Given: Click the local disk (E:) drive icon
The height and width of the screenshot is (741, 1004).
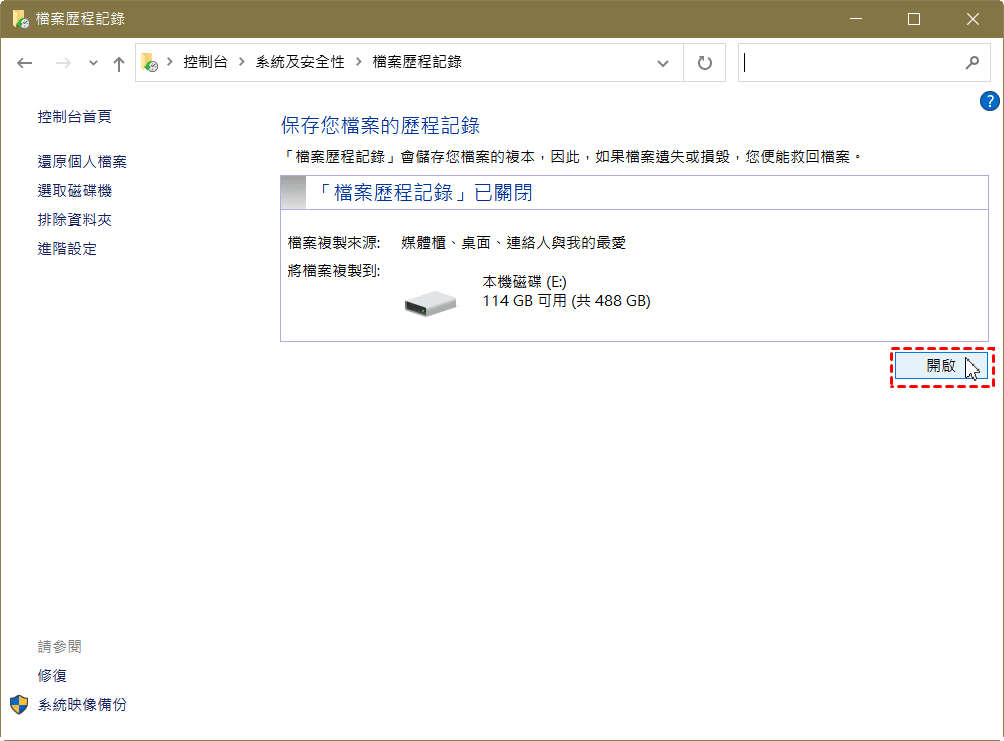Looking at the screenshot, I should 430,303.
